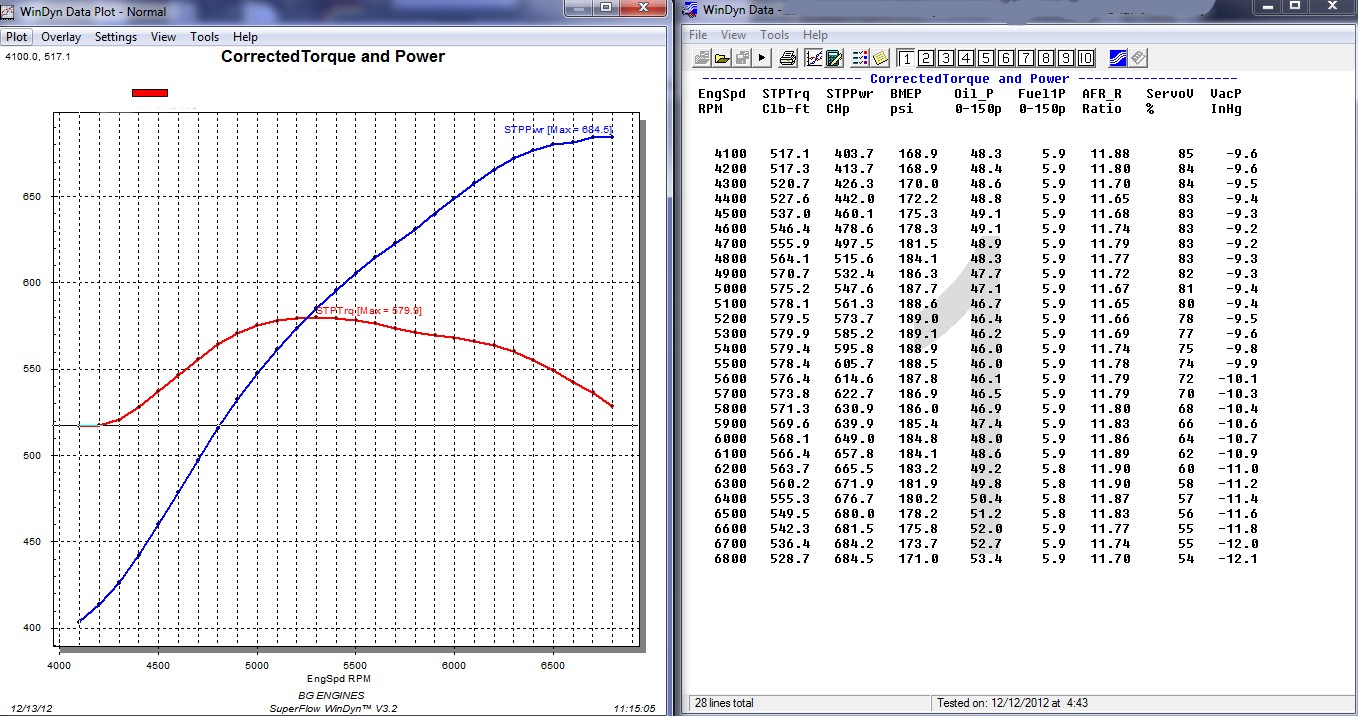Click the yellow sticky note toolbar icon
This screenshot has height=716, width=1358.
[880, 57]
